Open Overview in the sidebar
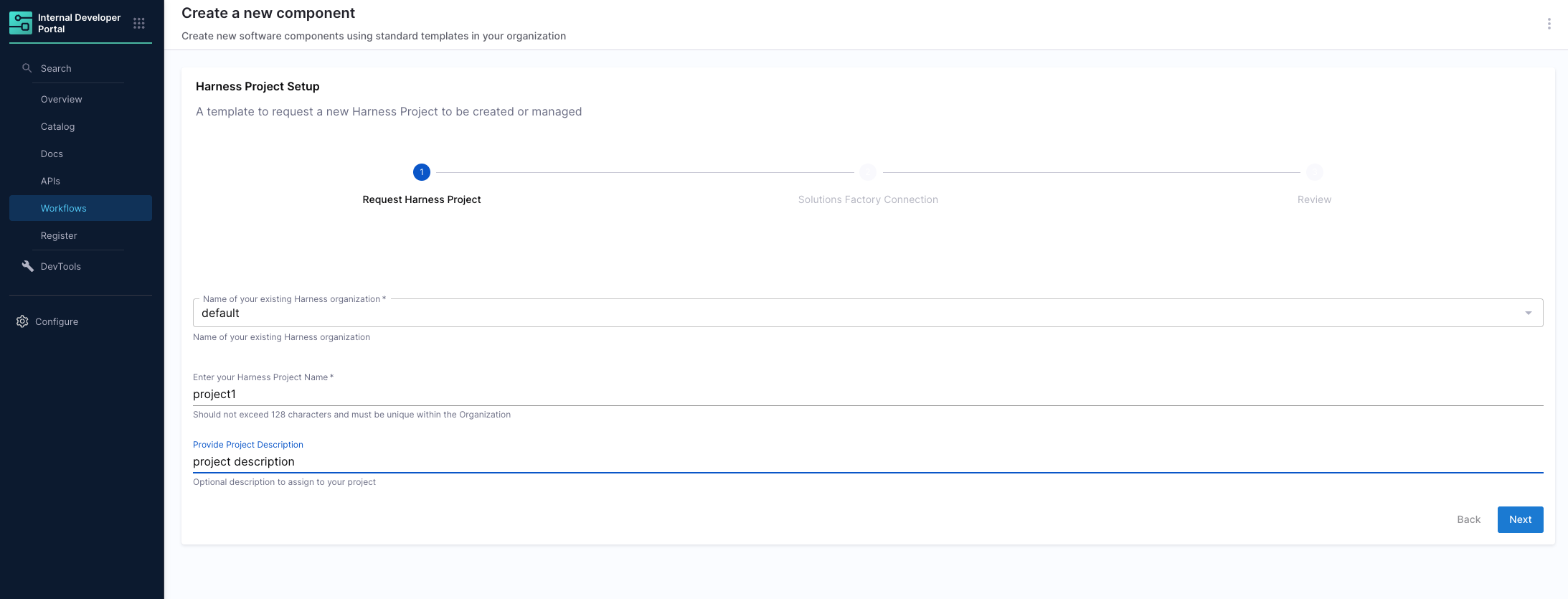Screen dimensions: 1568x599 pos(62,99)
